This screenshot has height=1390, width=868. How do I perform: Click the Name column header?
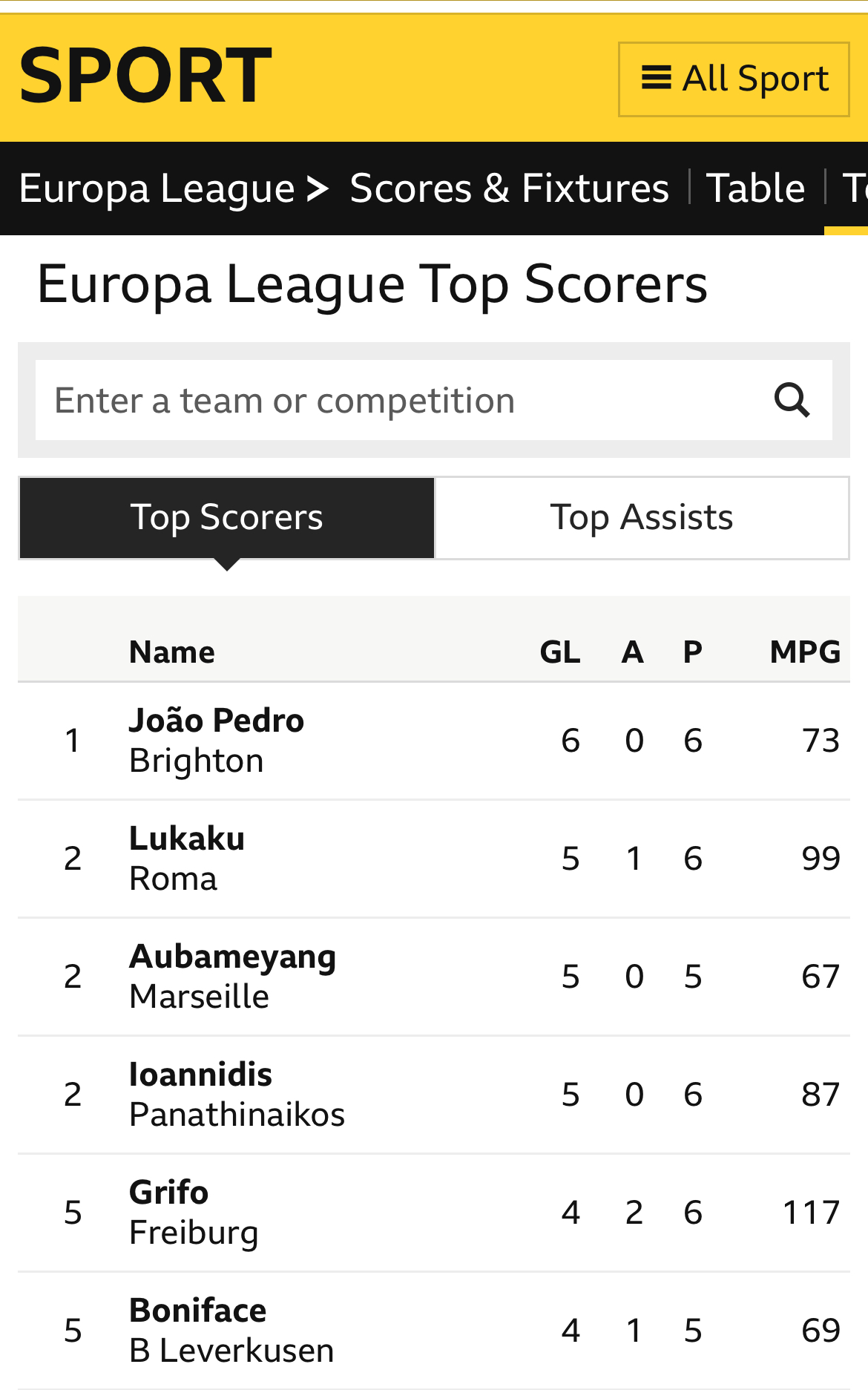tap(172, 652)
